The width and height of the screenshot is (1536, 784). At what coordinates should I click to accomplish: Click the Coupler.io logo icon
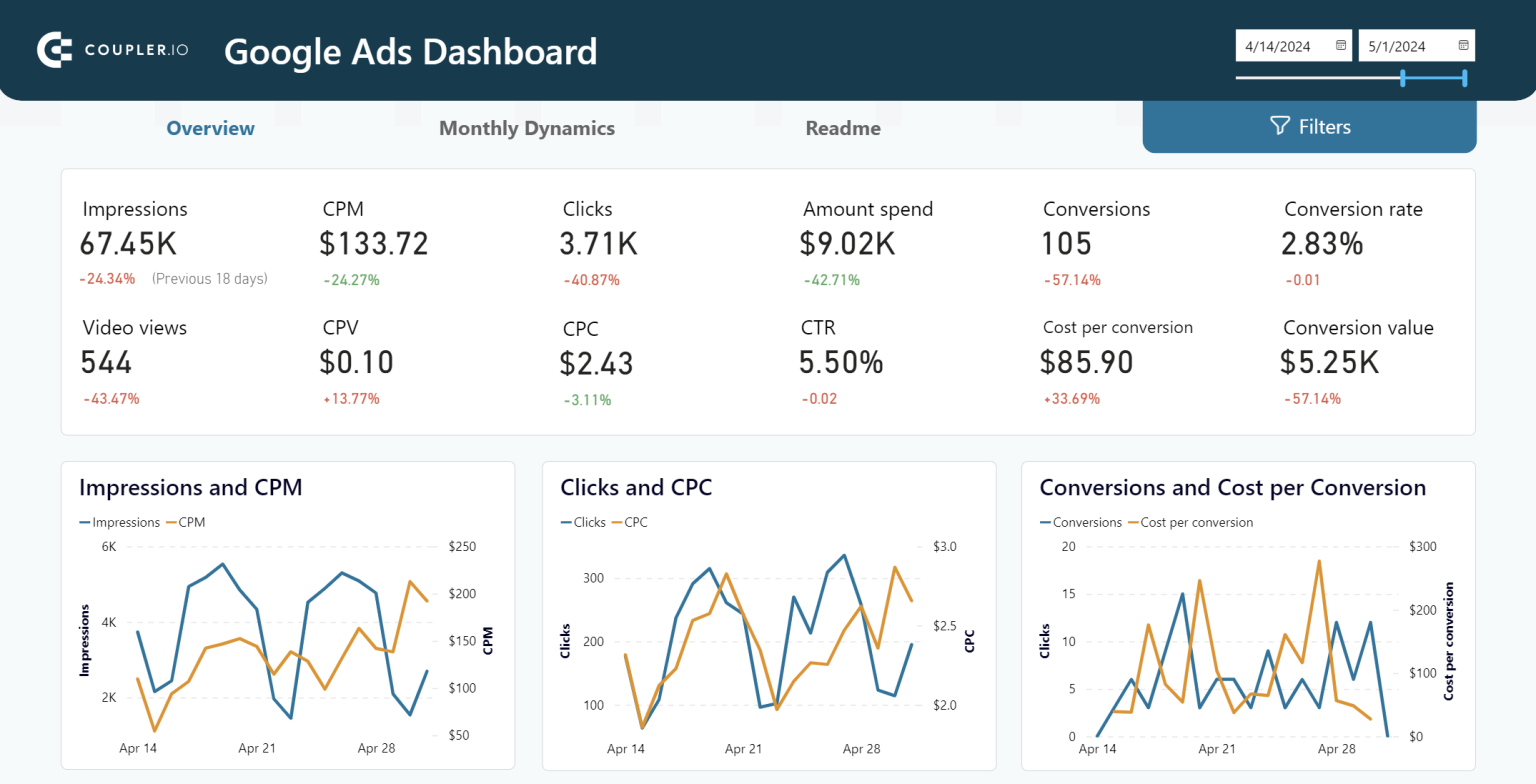coord(52,49)
